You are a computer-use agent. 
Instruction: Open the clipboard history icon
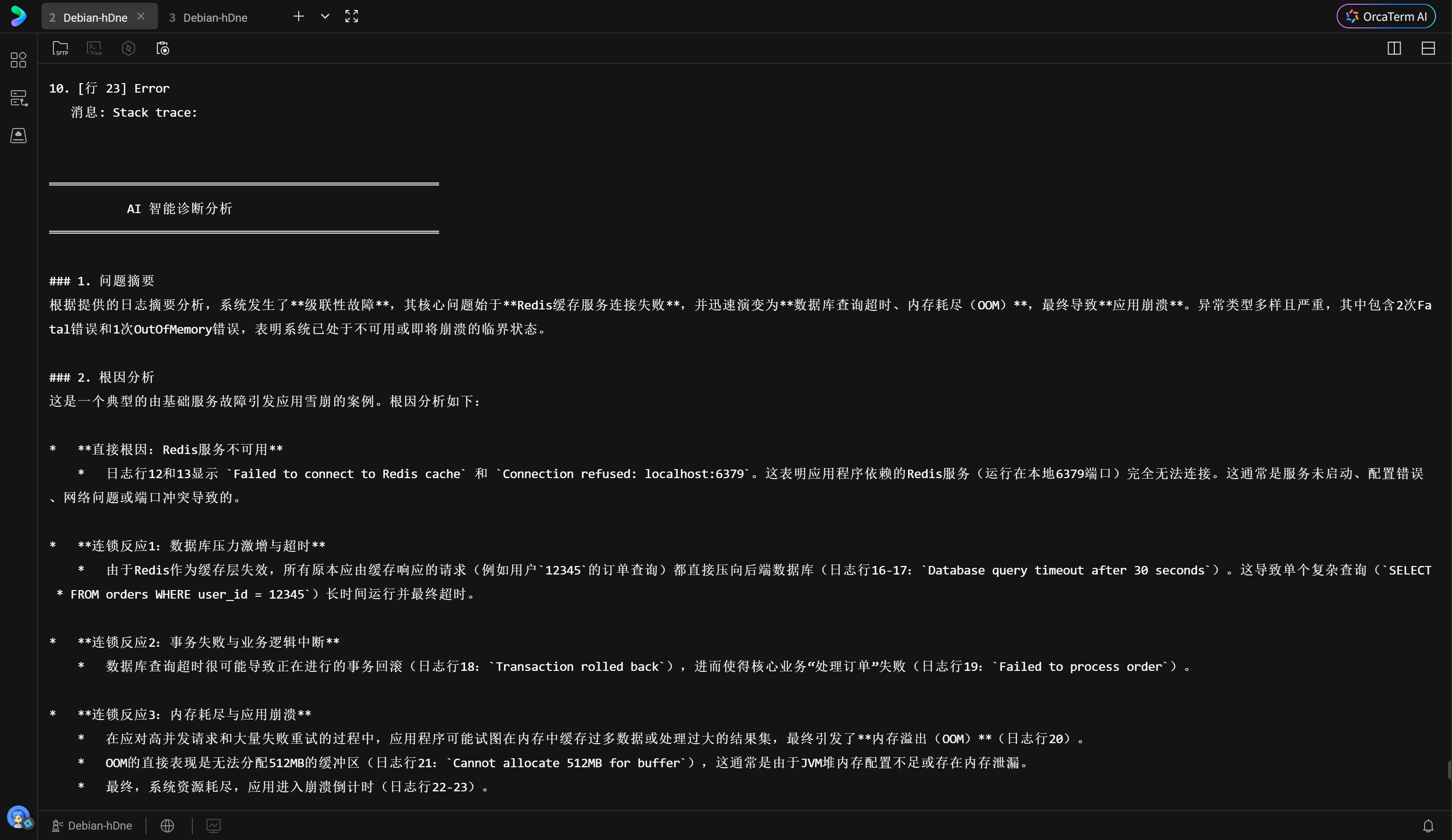point(163,48)
